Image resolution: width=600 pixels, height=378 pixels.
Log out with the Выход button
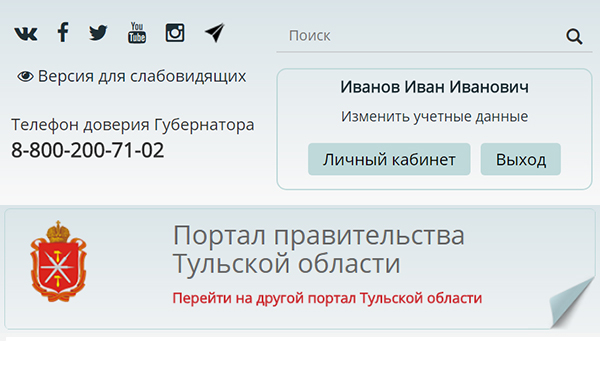(521, 159)
